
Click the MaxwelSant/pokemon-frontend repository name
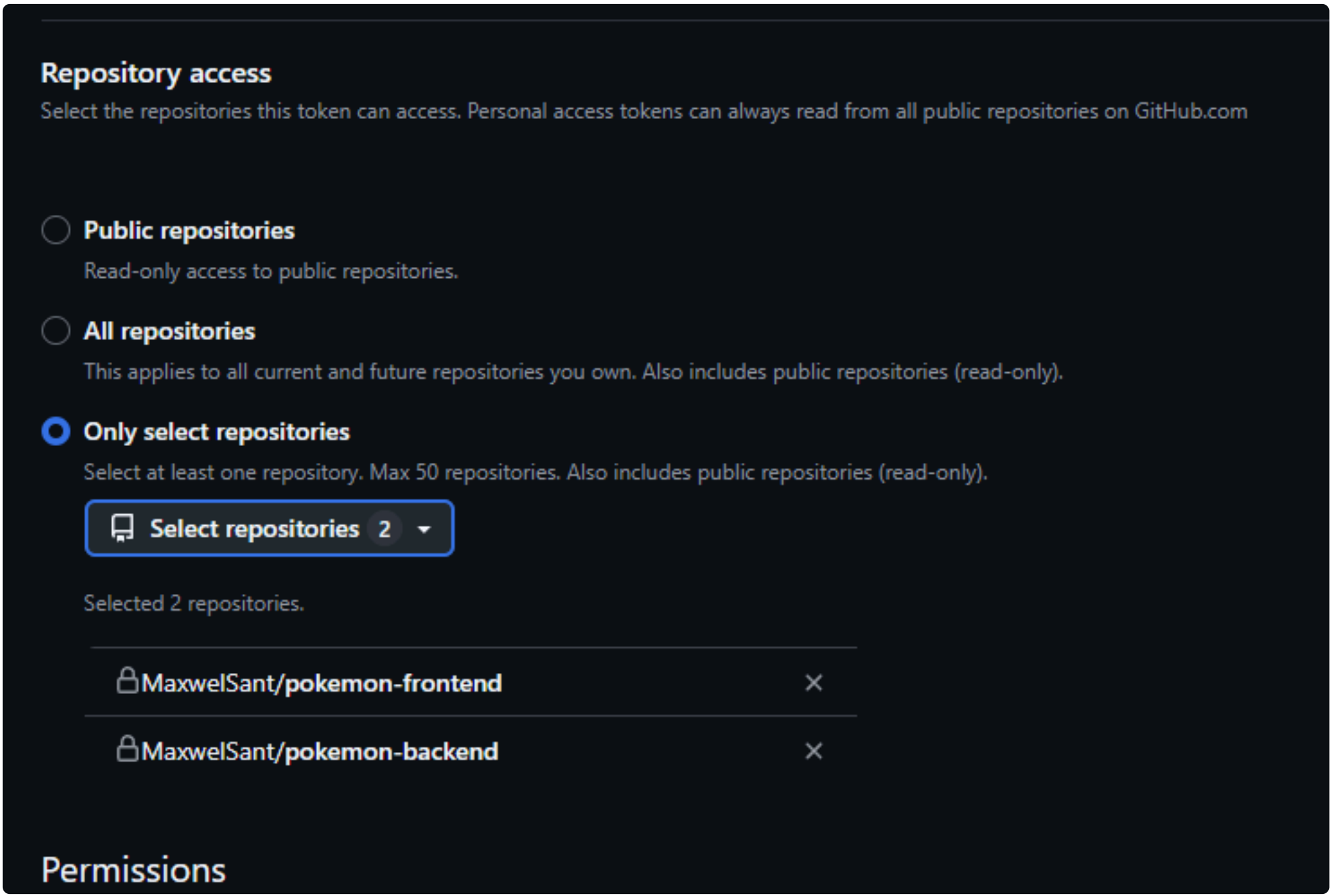pyautogui.click(x=322, y=683)
